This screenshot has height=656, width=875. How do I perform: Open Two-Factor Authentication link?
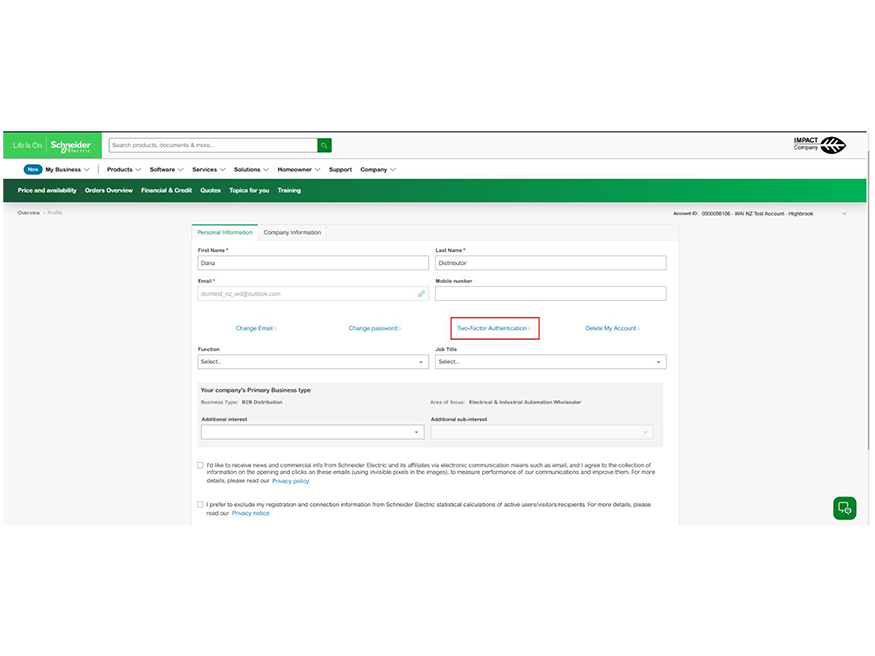click(494, 328)
